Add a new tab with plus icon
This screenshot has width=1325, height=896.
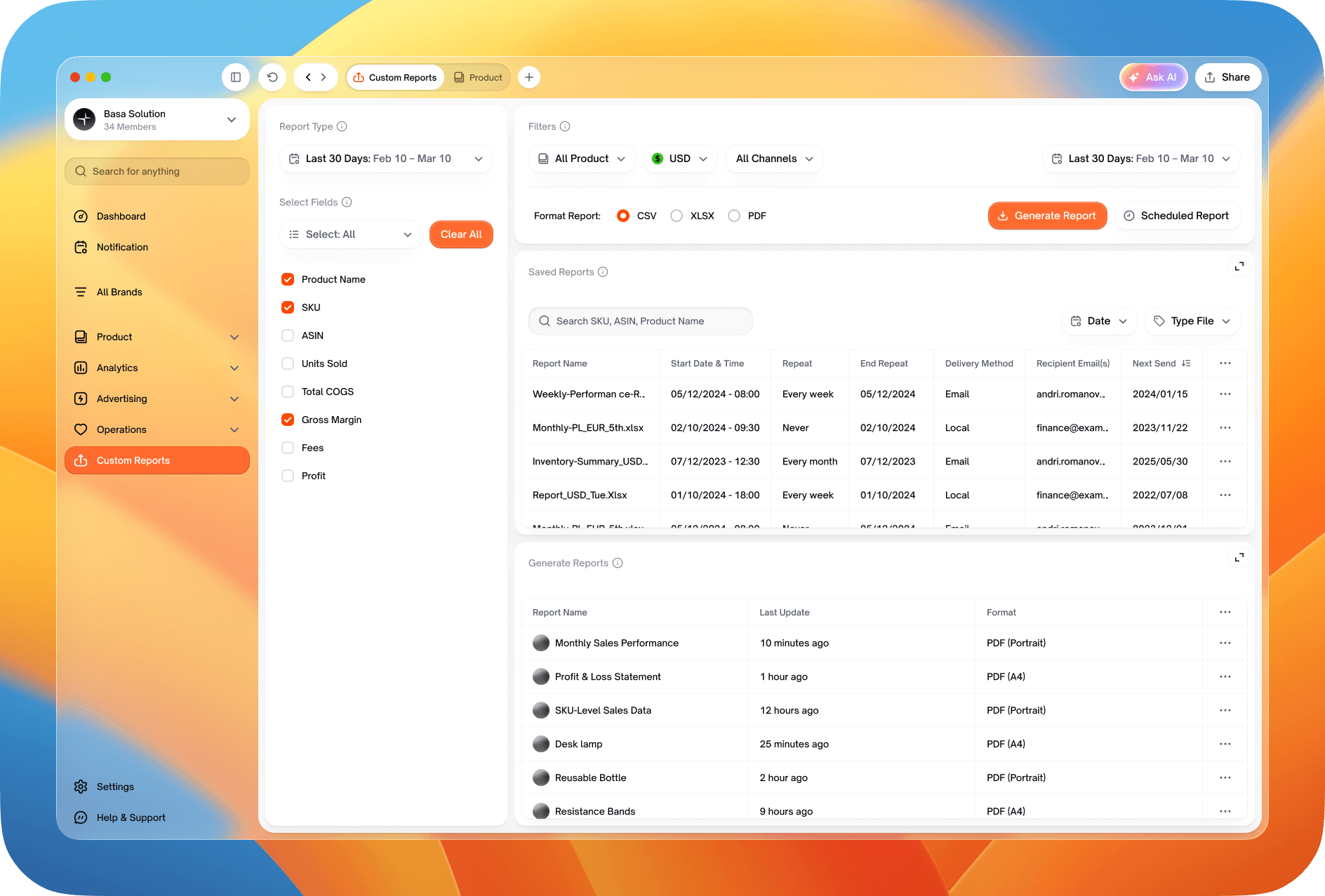point(529,77)
